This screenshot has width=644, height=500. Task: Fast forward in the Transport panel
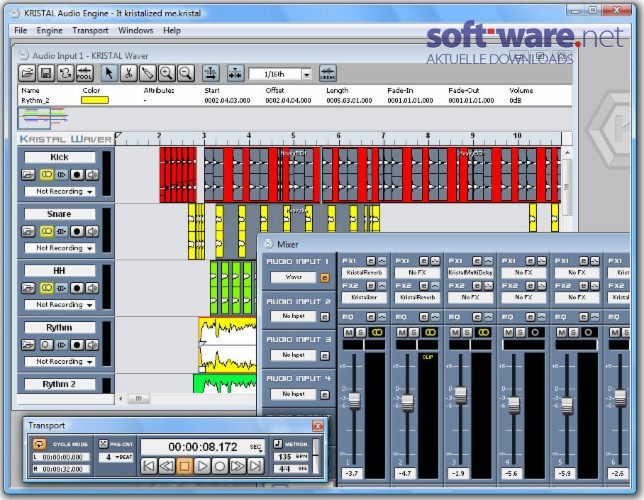(237, 466)
